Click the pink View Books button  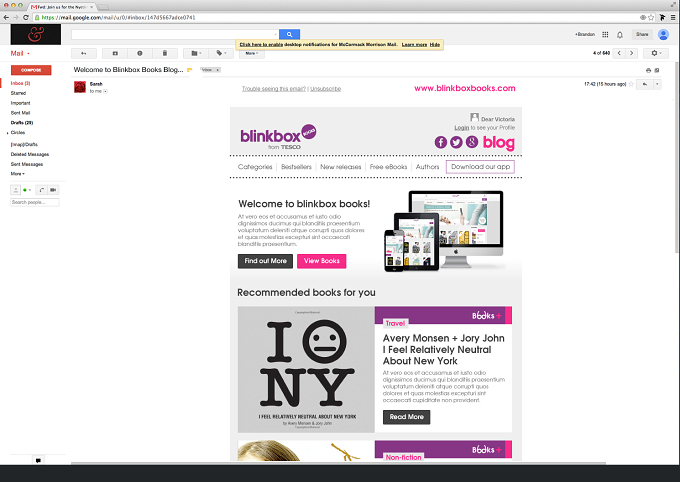[321, 261]
